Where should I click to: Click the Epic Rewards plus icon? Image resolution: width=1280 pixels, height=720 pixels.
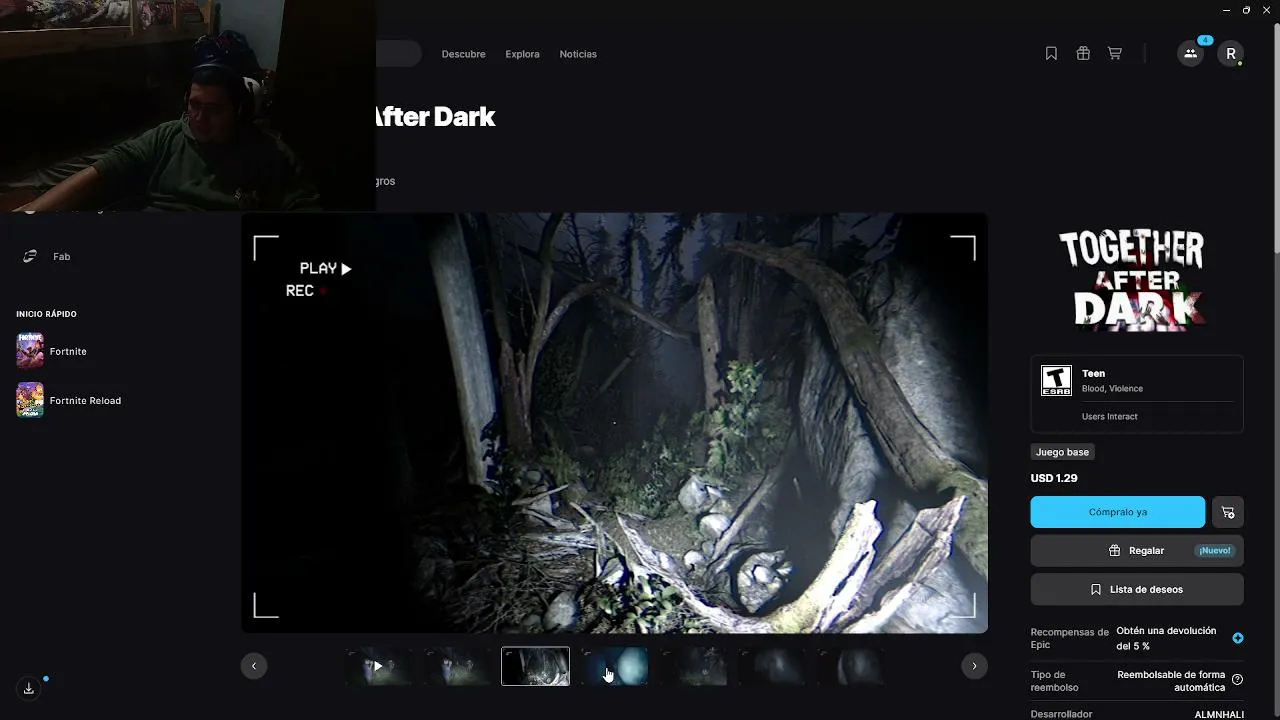pyautogui.click(x=1238, y=638)
